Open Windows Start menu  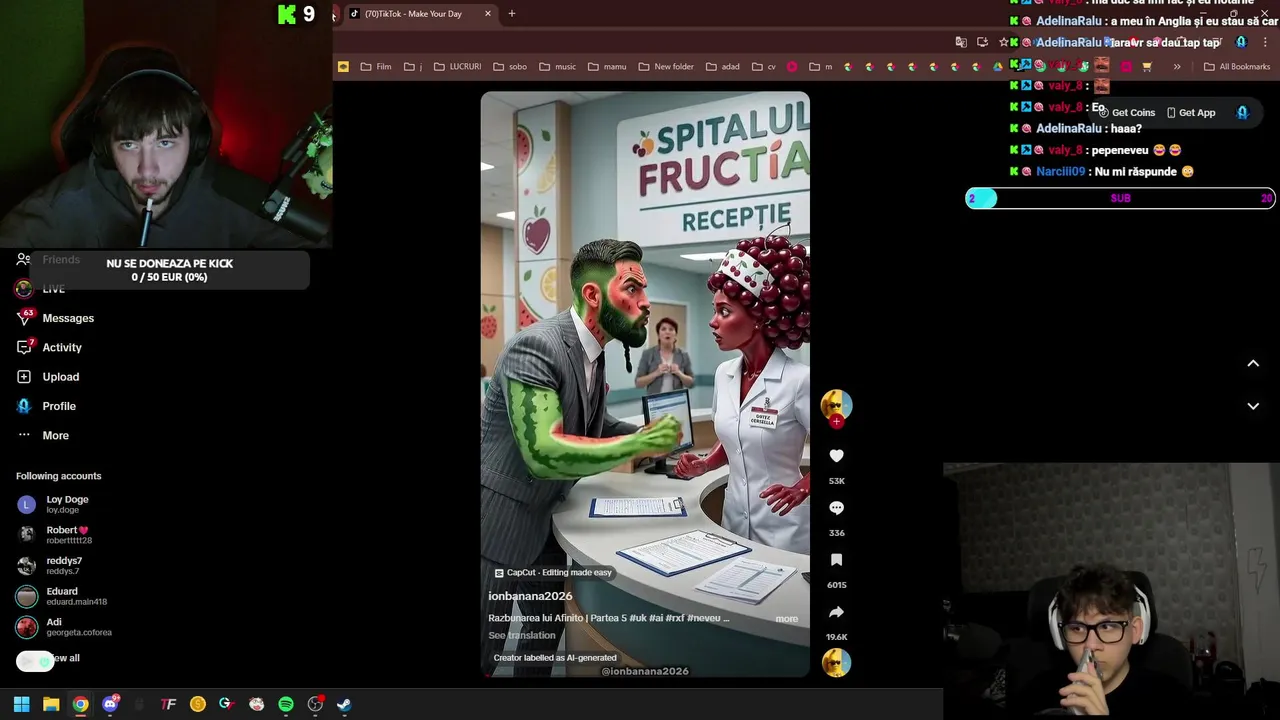21,704
